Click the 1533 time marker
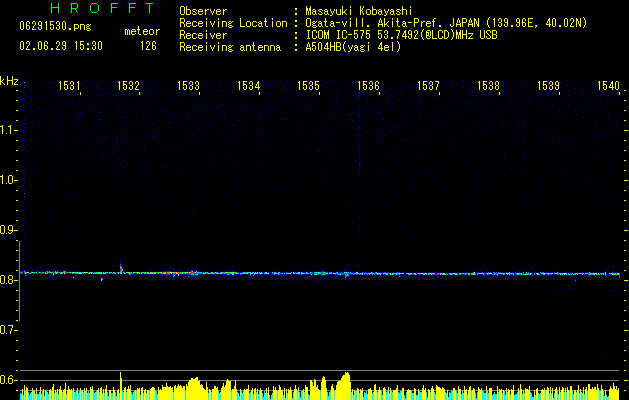This screenshot has width=629, height=400. pyautogui.click(x=189, y=86)
